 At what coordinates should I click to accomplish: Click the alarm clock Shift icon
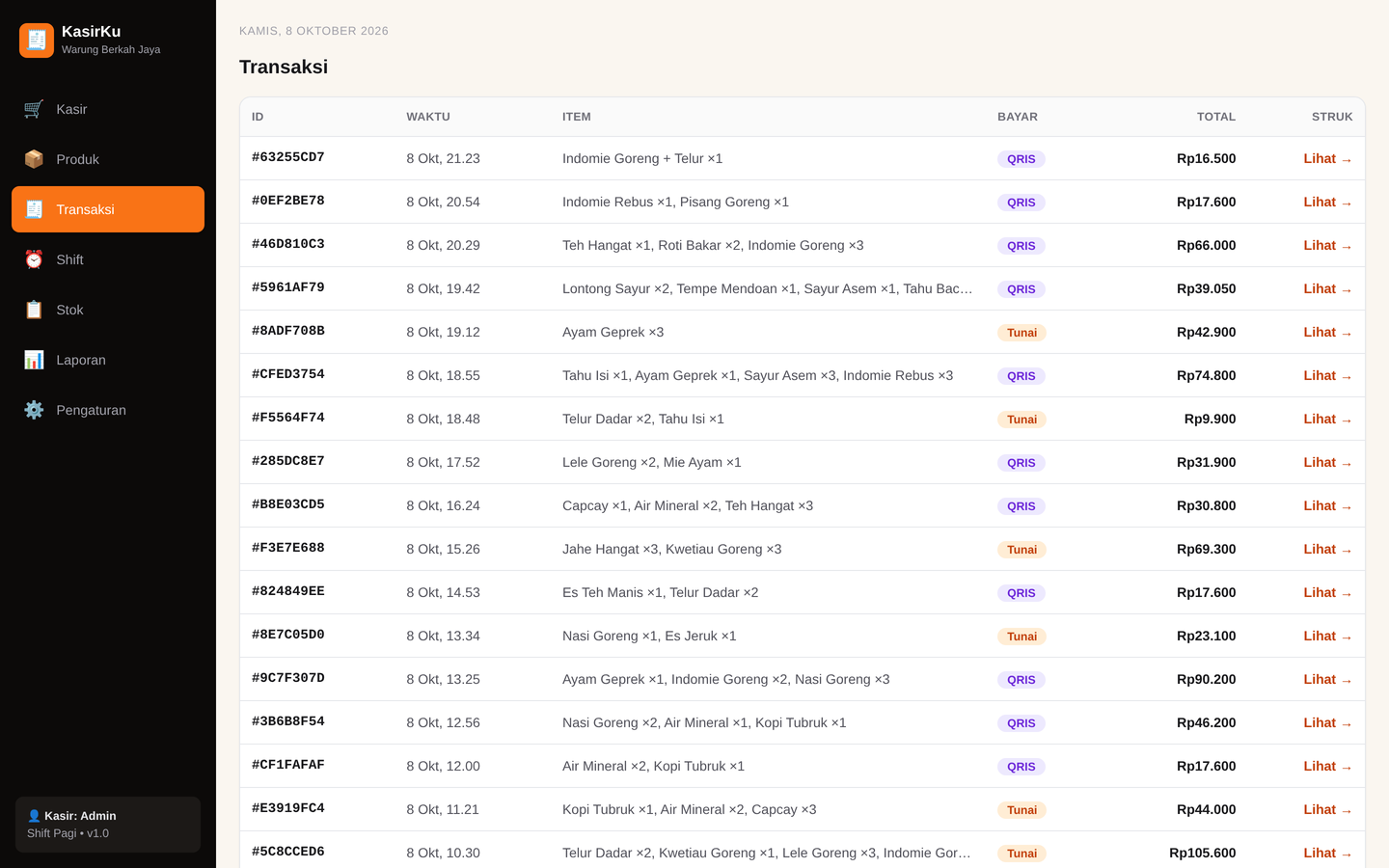(x=34, y=259)
